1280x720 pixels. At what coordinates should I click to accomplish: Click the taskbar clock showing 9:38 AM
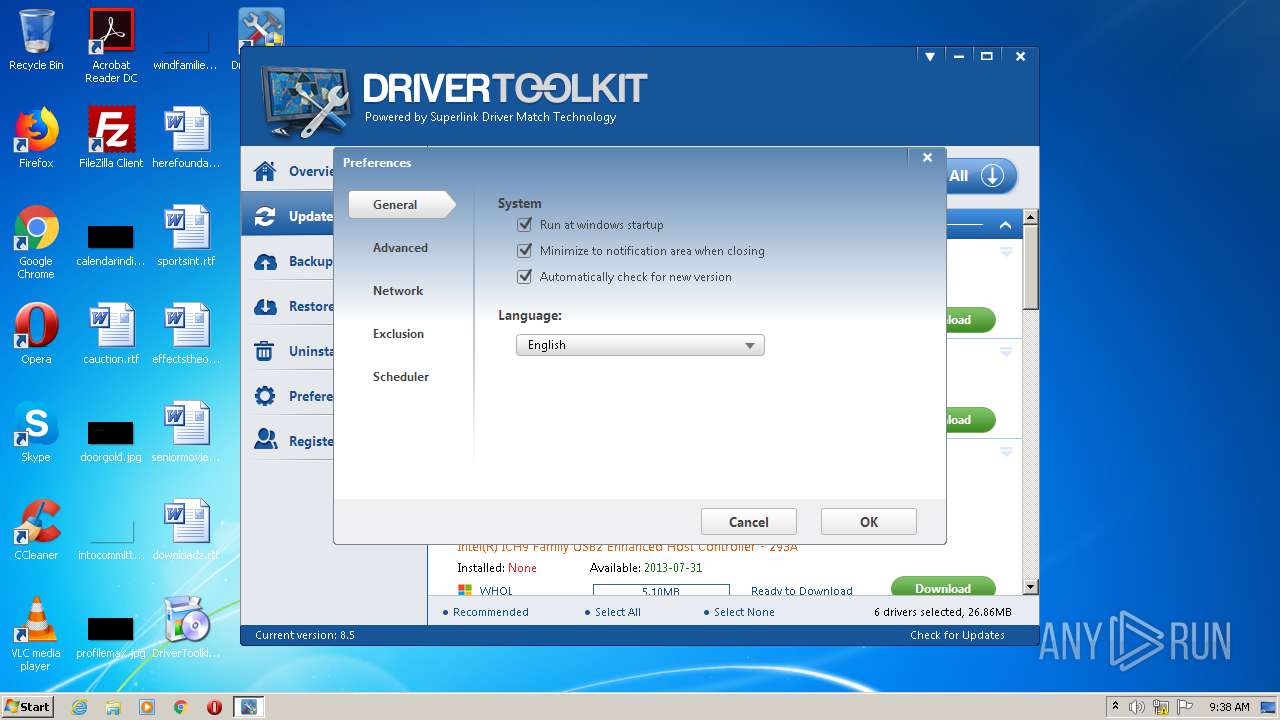(1229, 707)
